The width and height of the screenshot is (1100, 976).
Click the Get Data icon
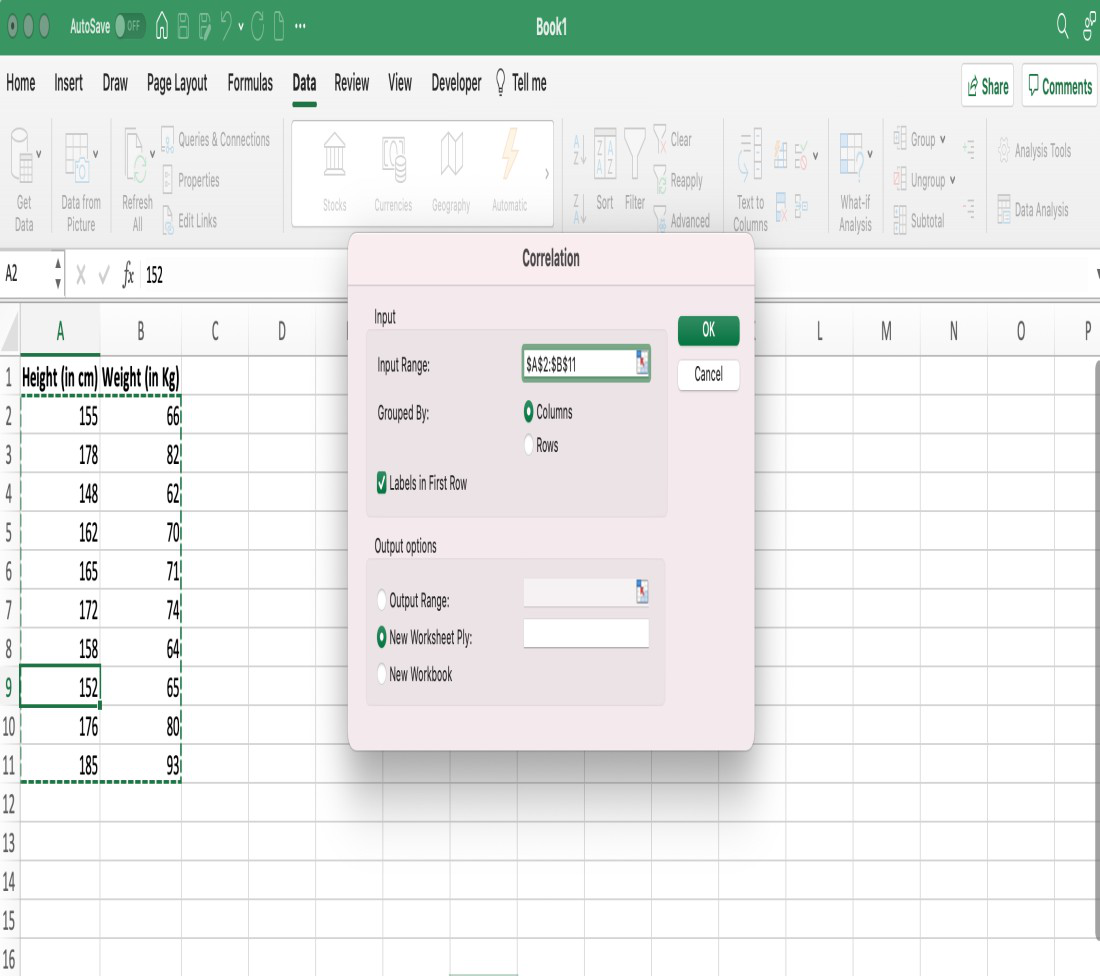coord(21,156)
